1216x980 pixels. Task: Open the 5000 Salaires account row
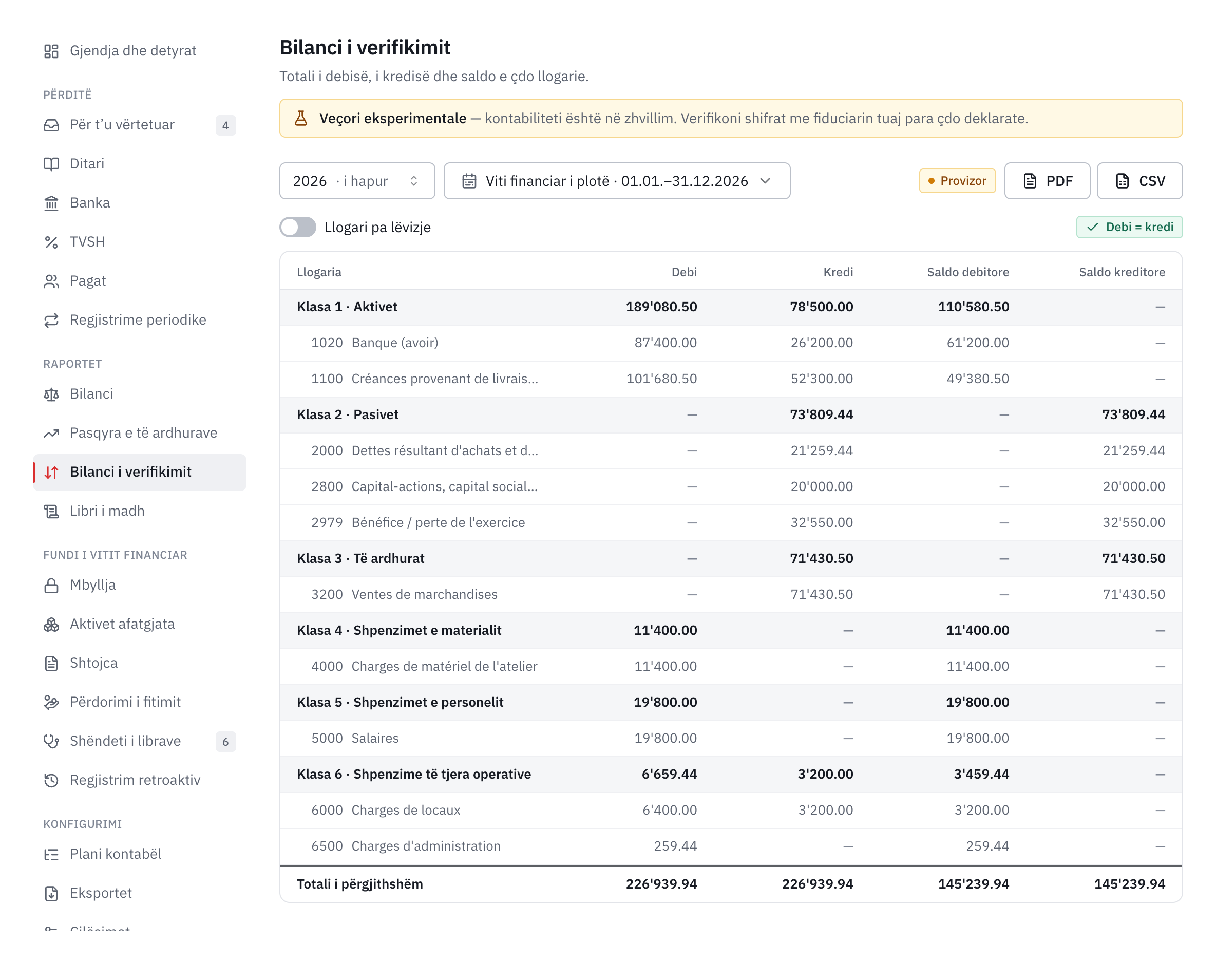pos(731,739)
